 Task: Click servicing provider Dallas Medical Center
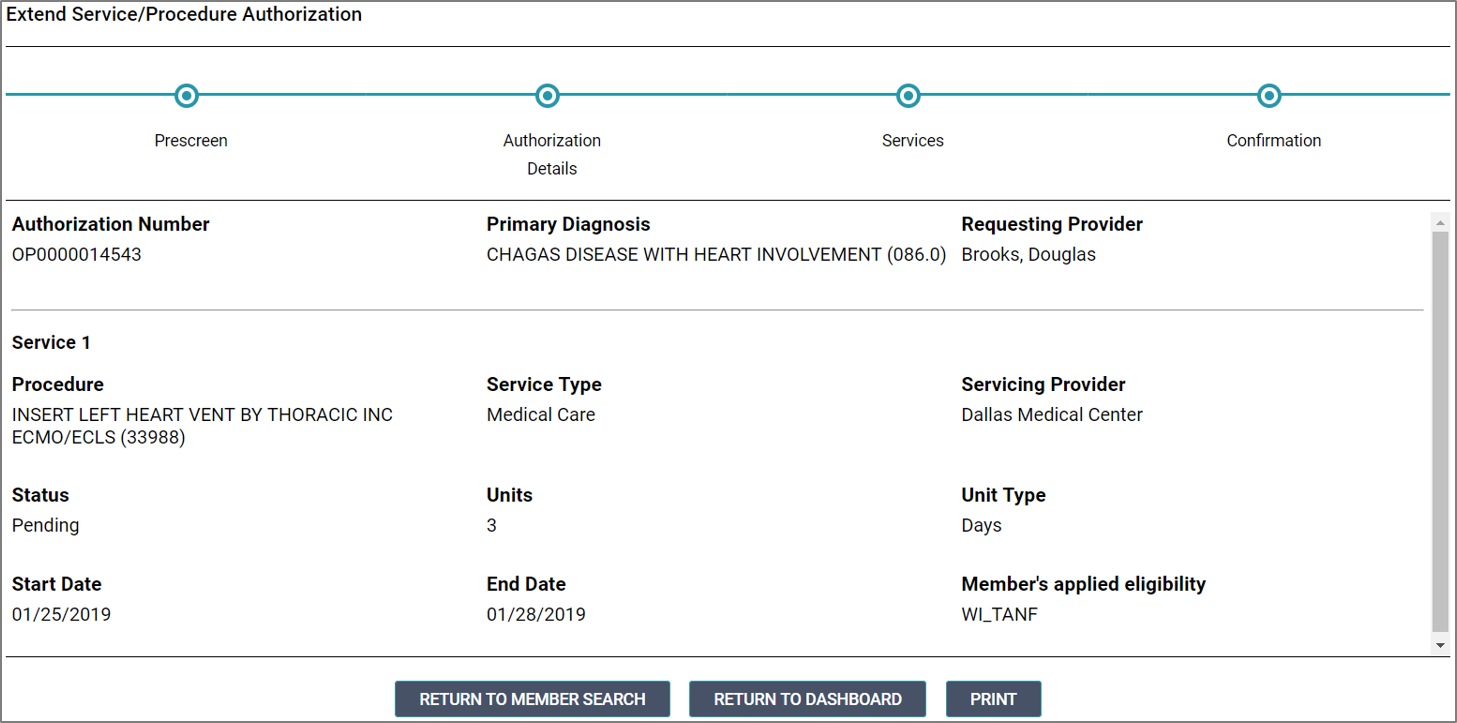(1052, 415)
